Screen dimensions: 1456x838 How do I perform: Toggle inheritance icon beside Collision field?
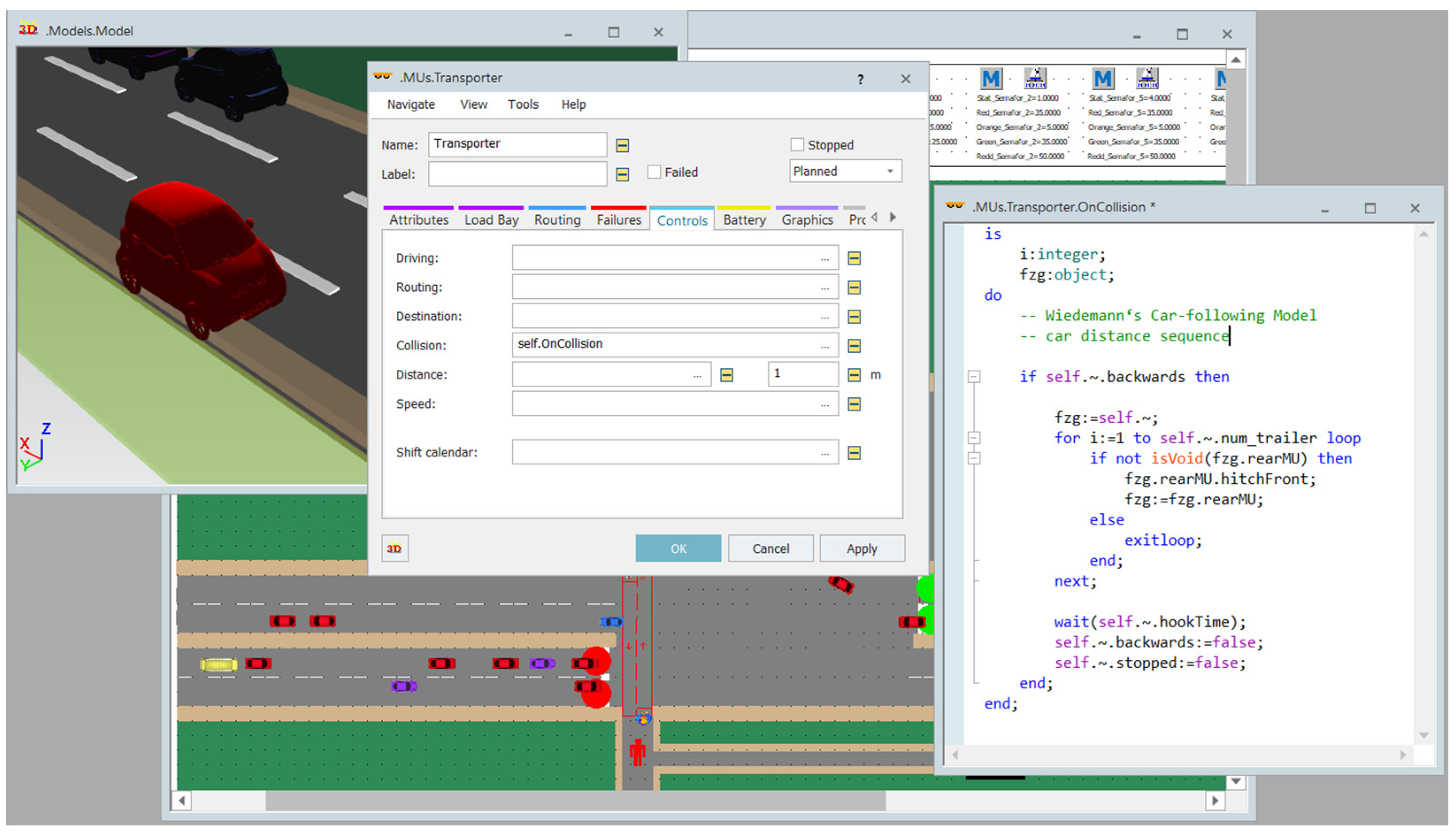[854, 345]
